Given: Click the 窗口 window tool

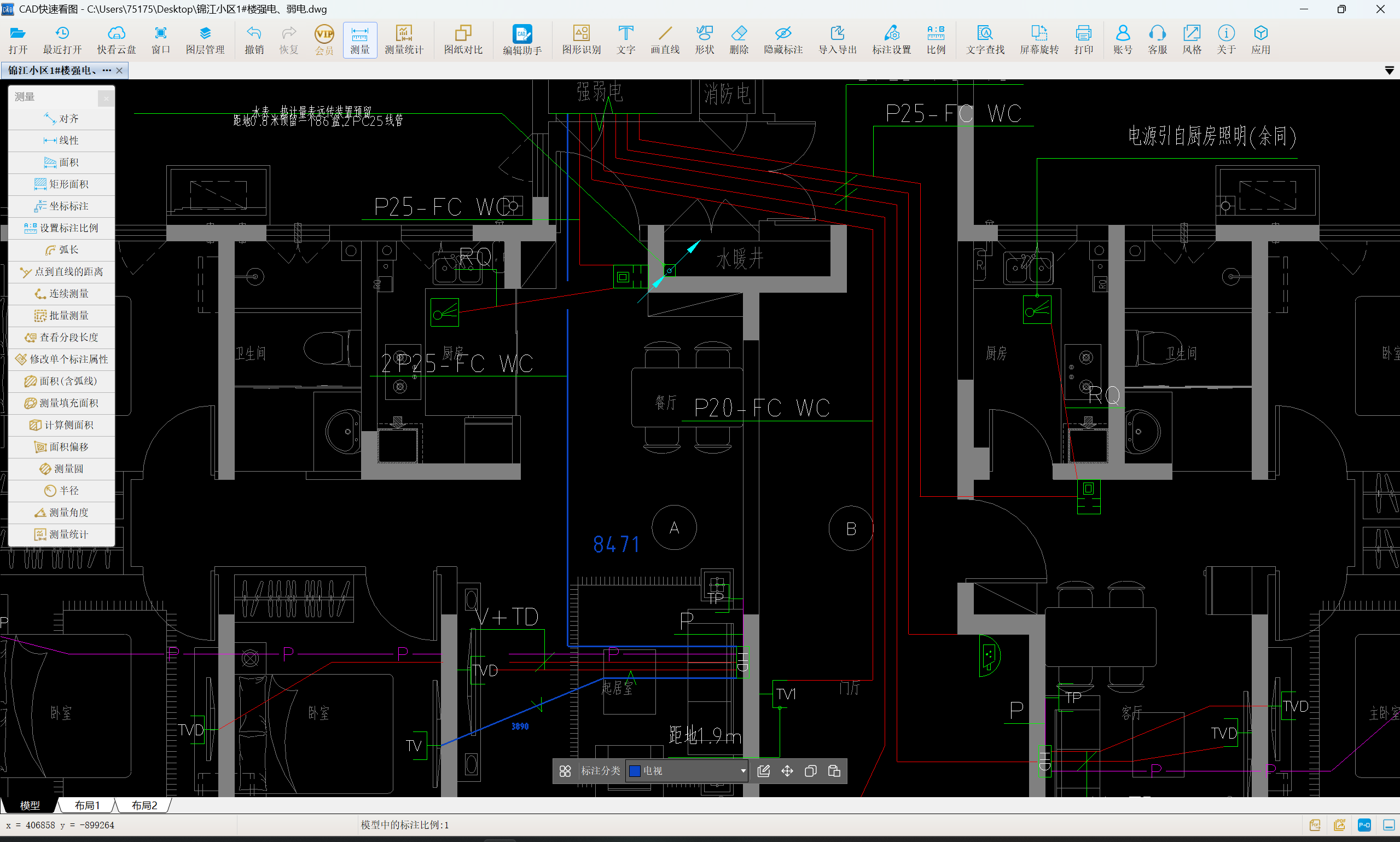Looking at the screenshot, I should click(x=161, y=40).
